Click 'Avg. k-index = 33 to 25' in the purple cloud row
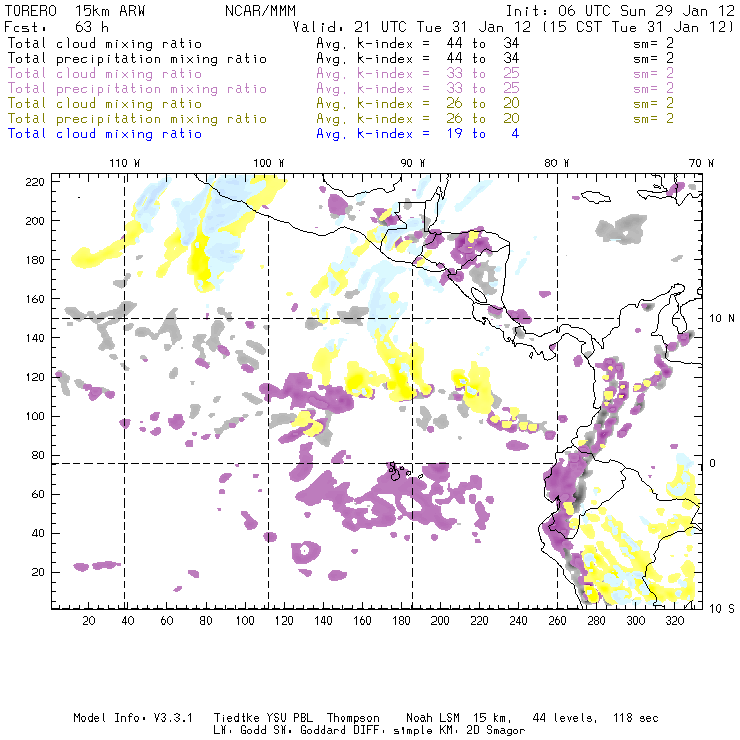Image resolution: width=740 pixels, height=740 pixels. tap(418, 74)
